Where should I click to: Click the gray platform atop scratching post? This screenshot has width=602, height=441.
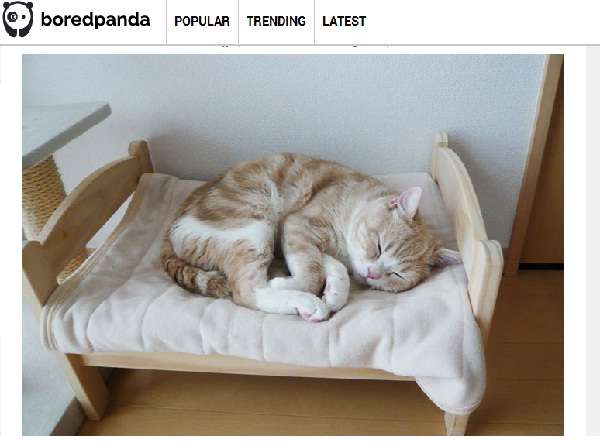pos(63,129)
